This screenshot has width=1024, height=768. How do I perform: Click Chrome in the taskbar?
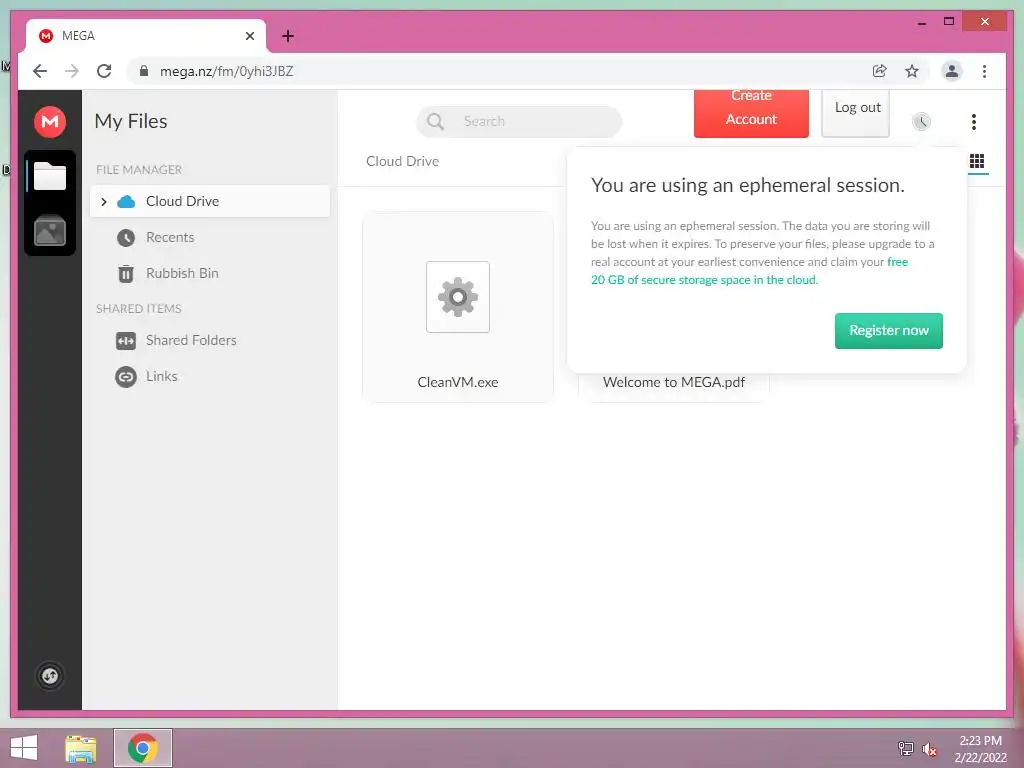tap(143, 748)
